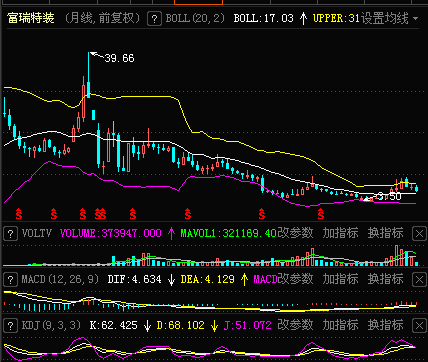
Task: Click the yellow up arrow after DEA:4.129
Action: tap(244, 279)
